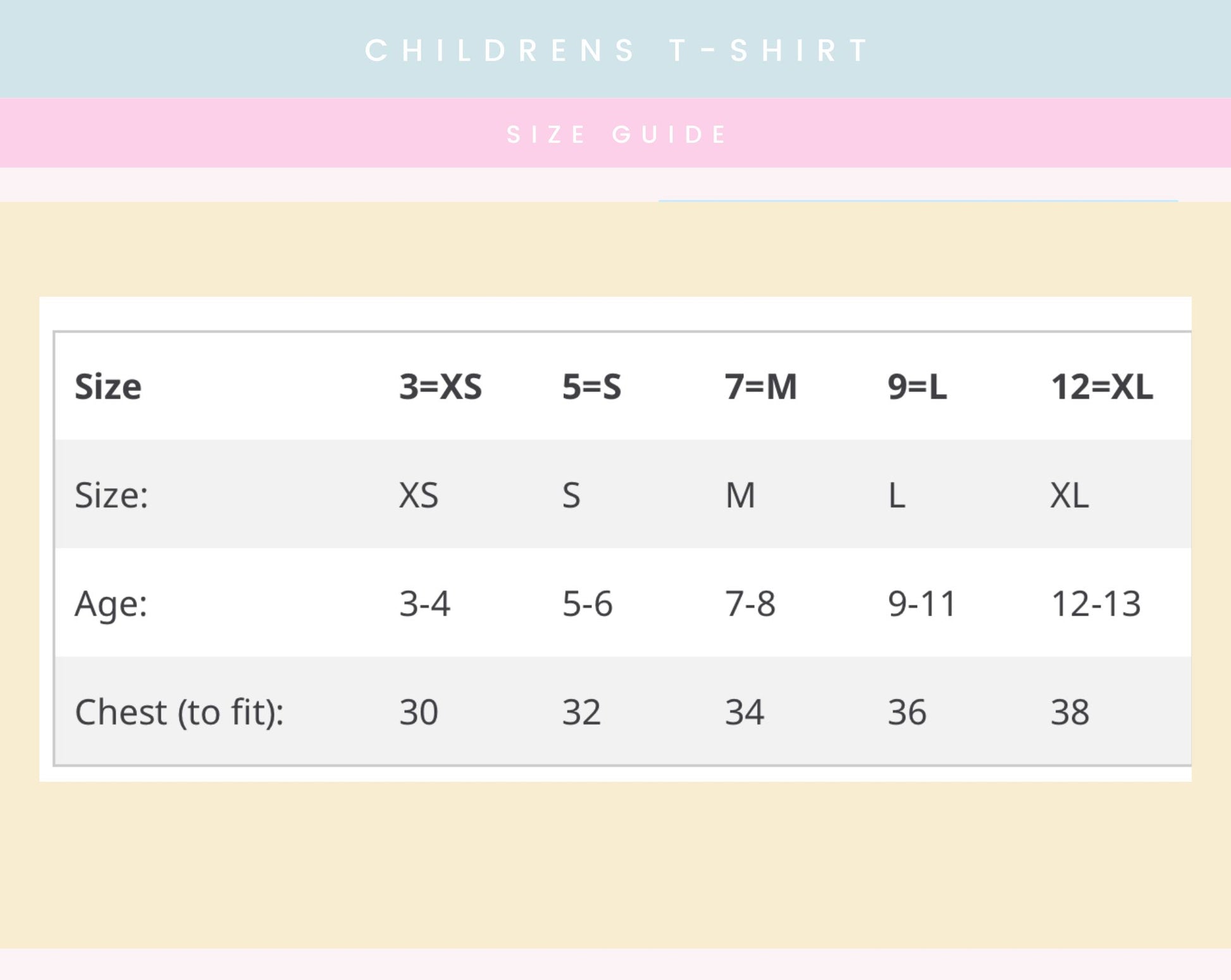Click the 9=L column header

[917, 387]
